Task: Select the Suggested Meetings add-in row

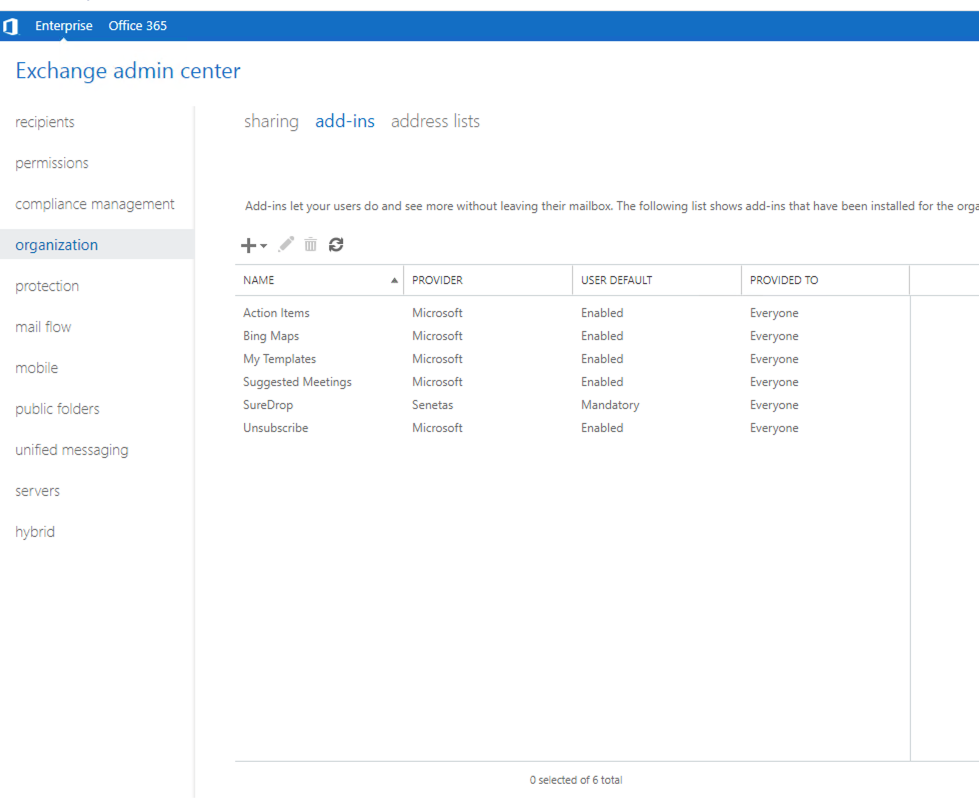Action: point(572,382)
